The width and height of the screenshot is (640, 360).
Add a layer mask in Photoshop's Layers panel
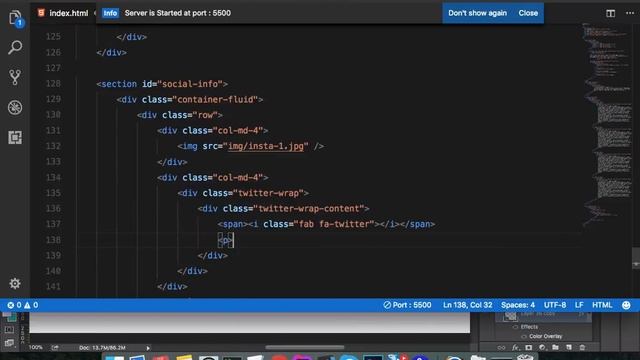[529, 348]
